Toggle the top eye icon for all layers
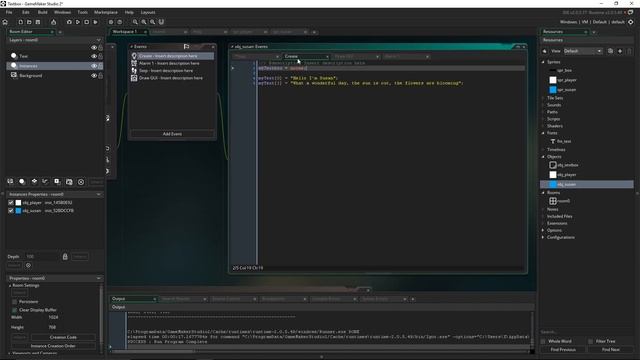Viewport: 640px width, 360px height. coord(94,48)
